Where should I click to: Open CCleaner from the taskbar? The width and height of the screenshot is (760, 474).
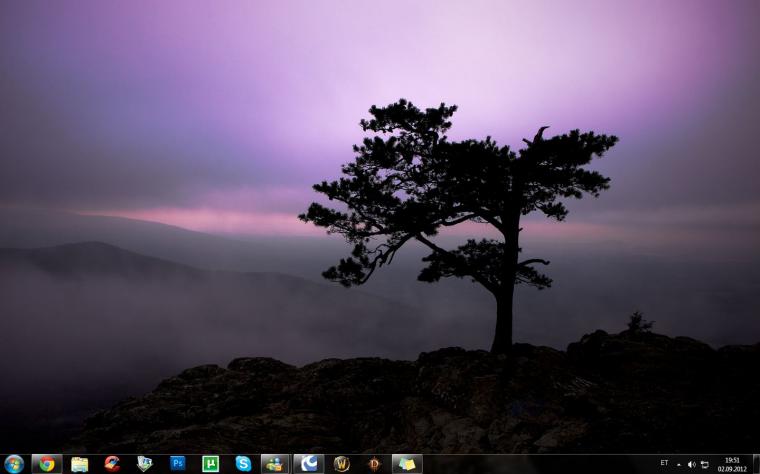tap(112, 464)
